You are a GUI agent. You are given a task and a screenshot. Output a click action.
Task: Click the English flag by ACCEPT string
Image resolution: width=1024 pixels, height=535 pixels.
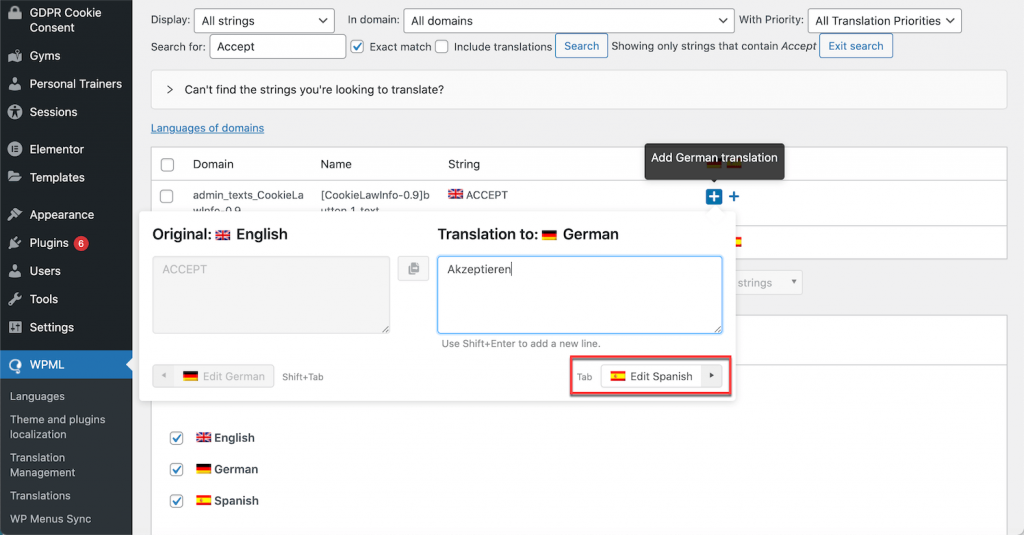[x=455, y=194]
